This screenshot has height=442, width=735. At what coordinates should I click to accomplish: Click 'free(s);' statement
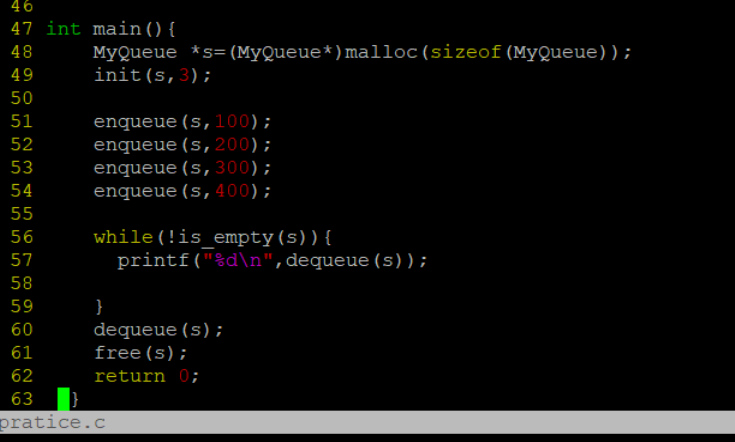(x=141, y=352)
